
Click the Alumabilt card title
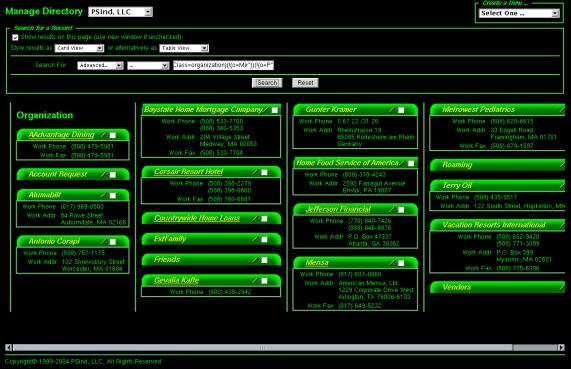point(44,195)
